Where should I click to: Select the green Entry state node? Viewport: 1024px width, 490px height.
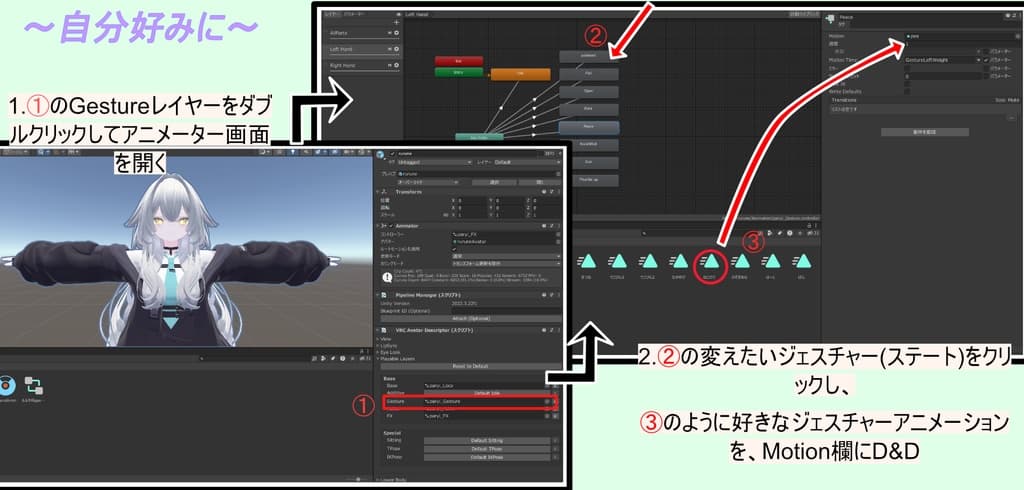tap(459, 72)
